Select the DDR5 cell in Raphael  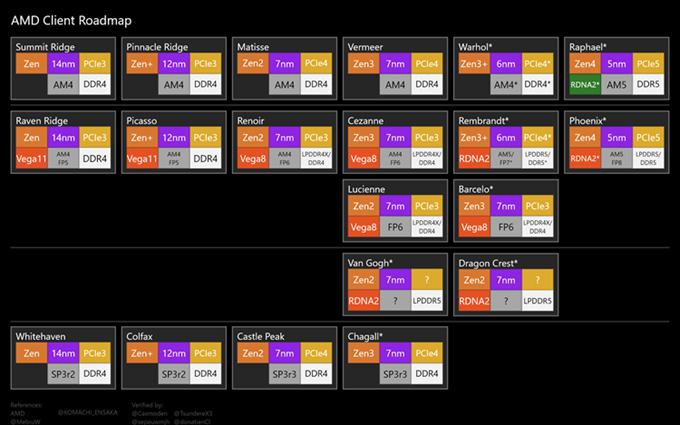[x=648, y=85]
